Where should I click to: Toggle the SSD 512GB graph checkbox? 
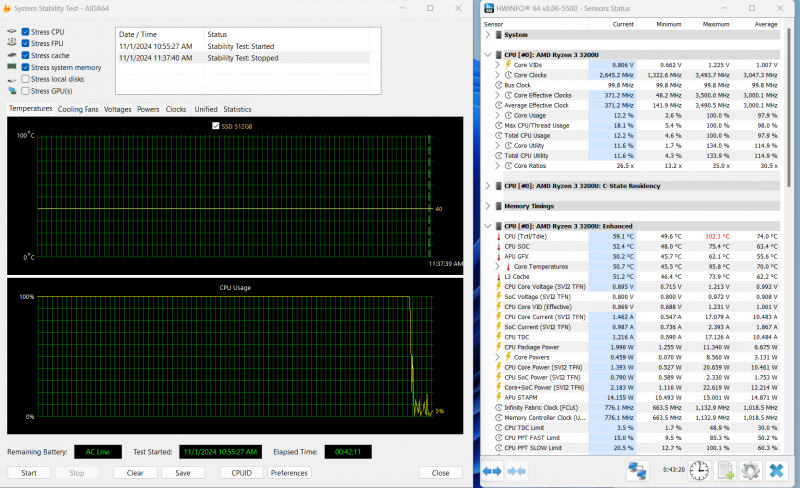pos(215,126)
